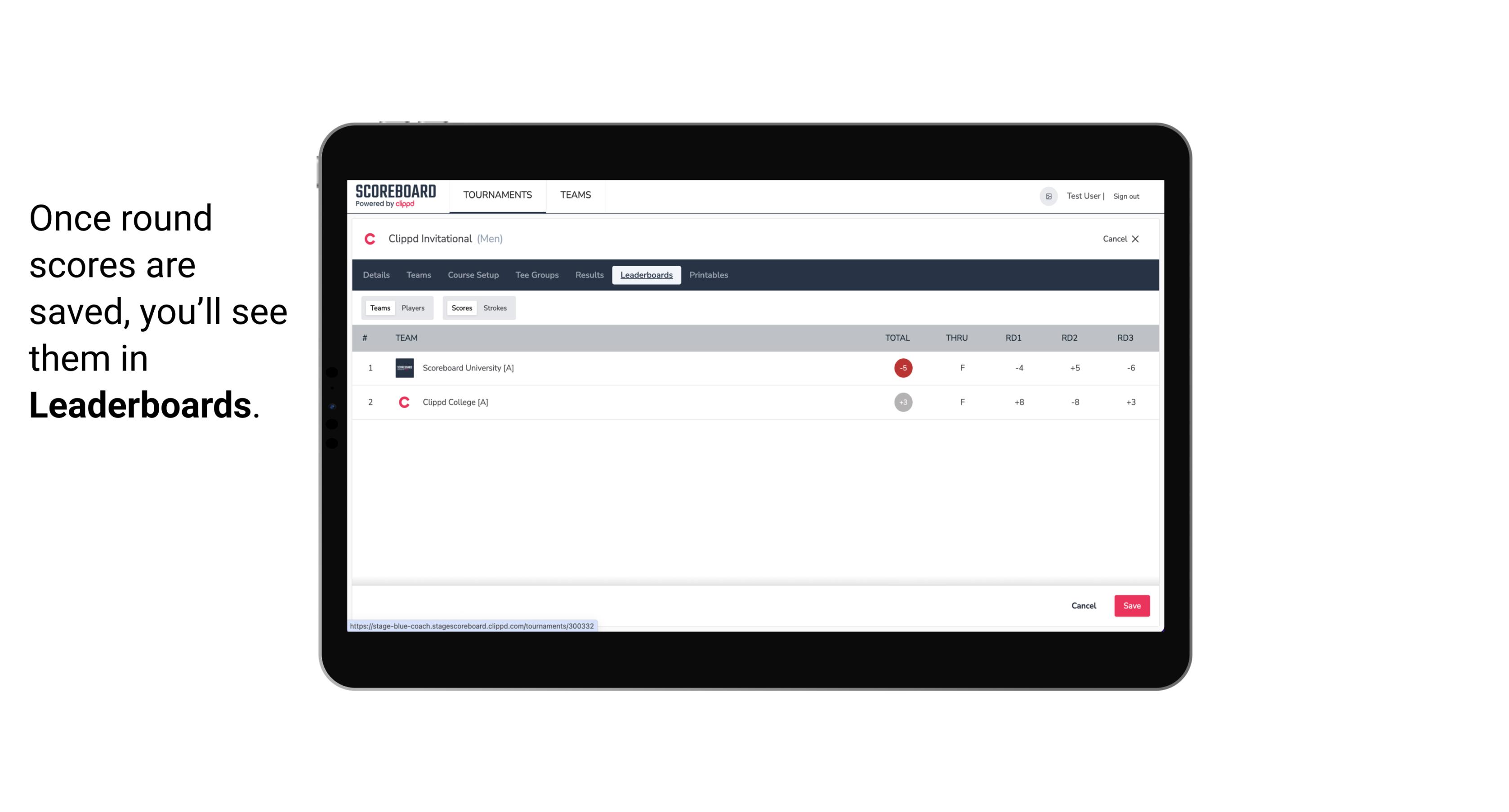Click the Save button
This screenshot has height=812, width=1509.
point(1131,605)
